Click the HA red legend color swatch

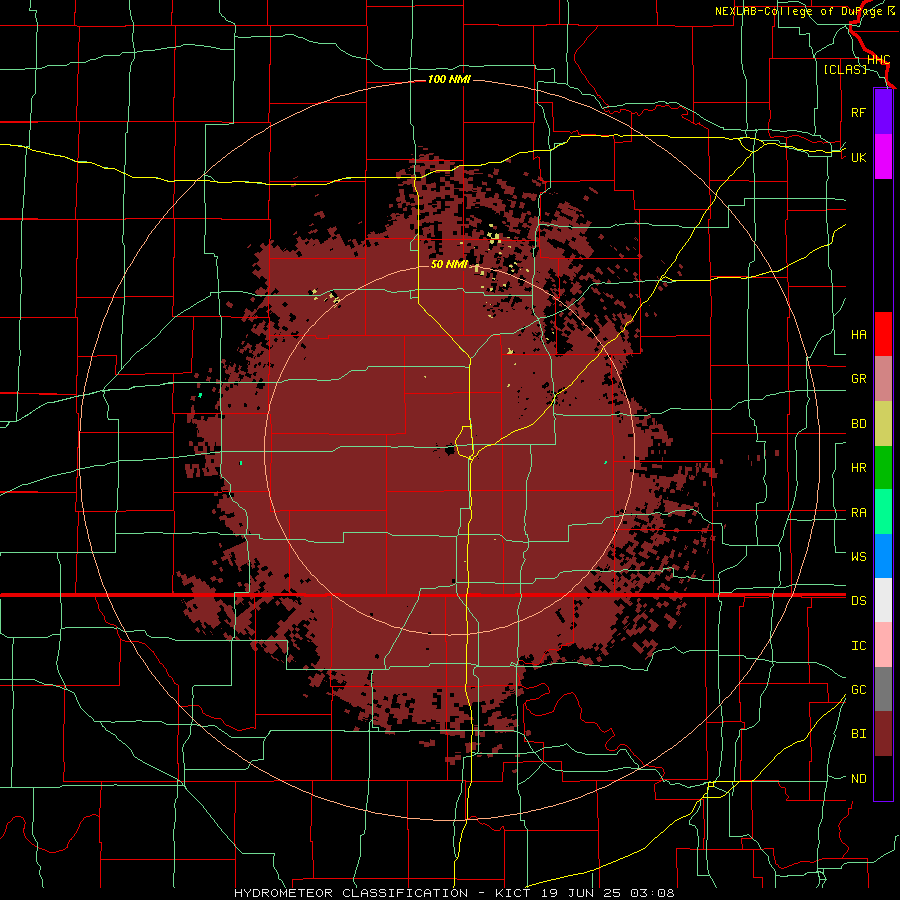pyautogui.click(x=883, y=334)
